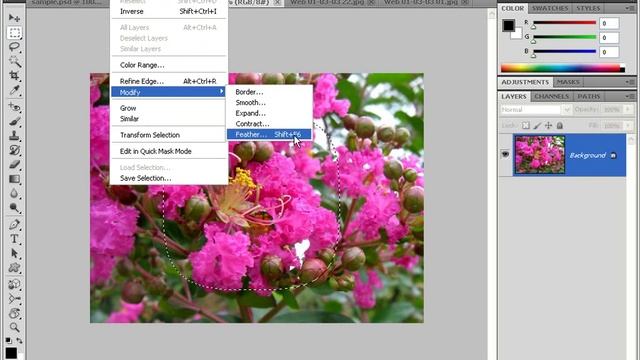Toggle lock position icon
The image size is (640, 360).
click(548, 126)
